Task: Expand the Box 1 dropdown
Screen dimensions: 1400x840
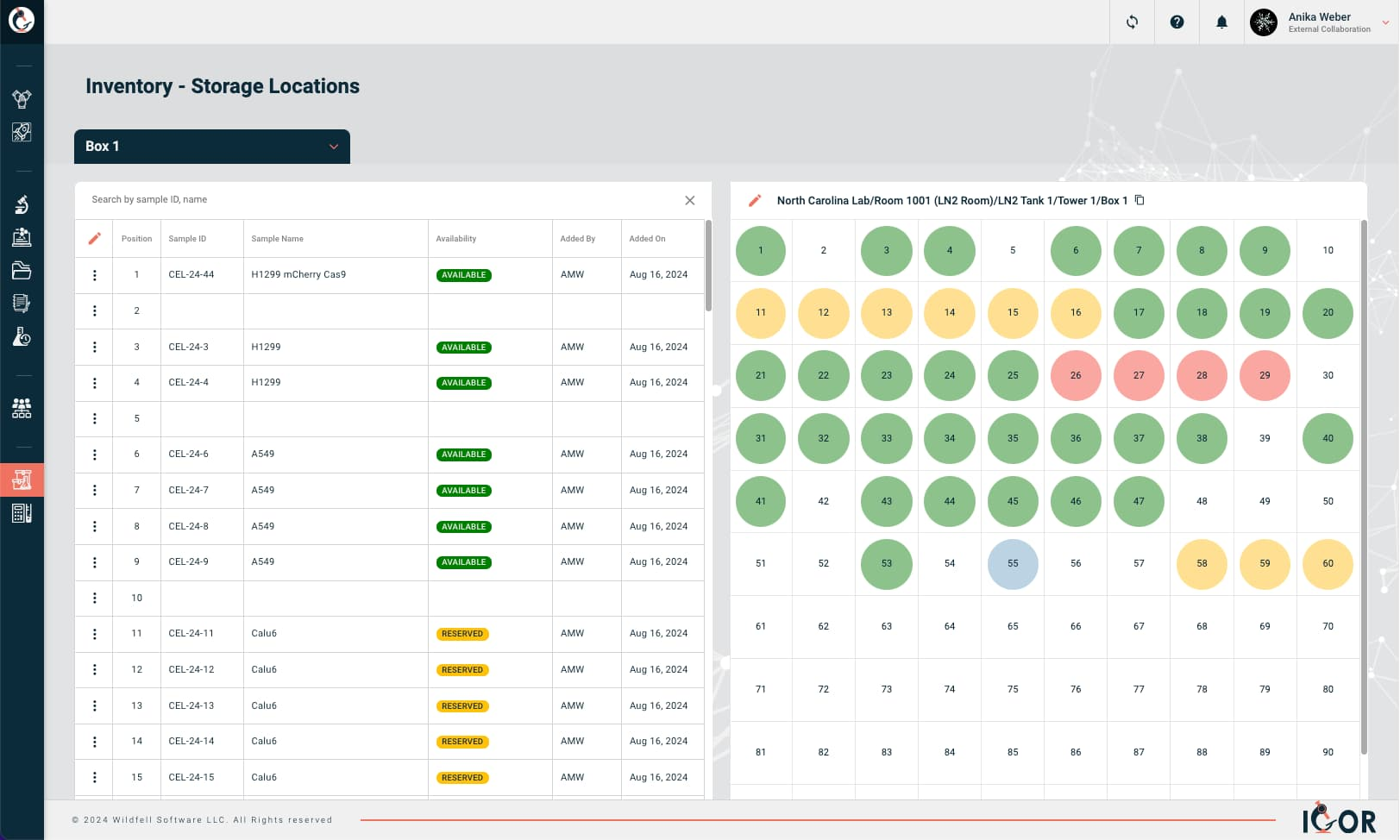Action: (335, 147)
